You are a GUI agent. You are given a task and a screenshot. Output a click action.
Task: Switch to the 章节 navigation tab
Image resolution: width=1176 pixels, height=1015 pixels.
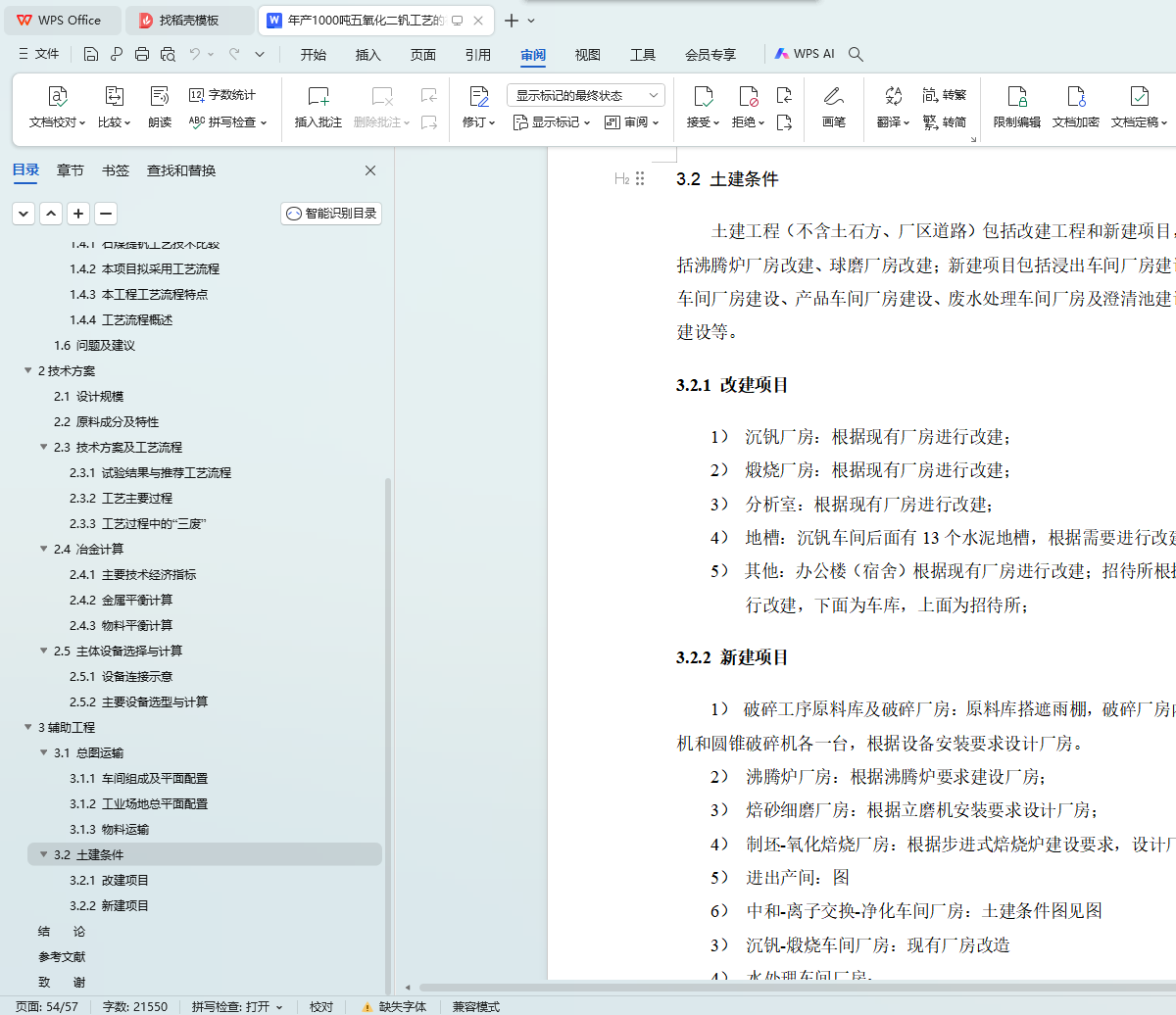coord(71,170)
